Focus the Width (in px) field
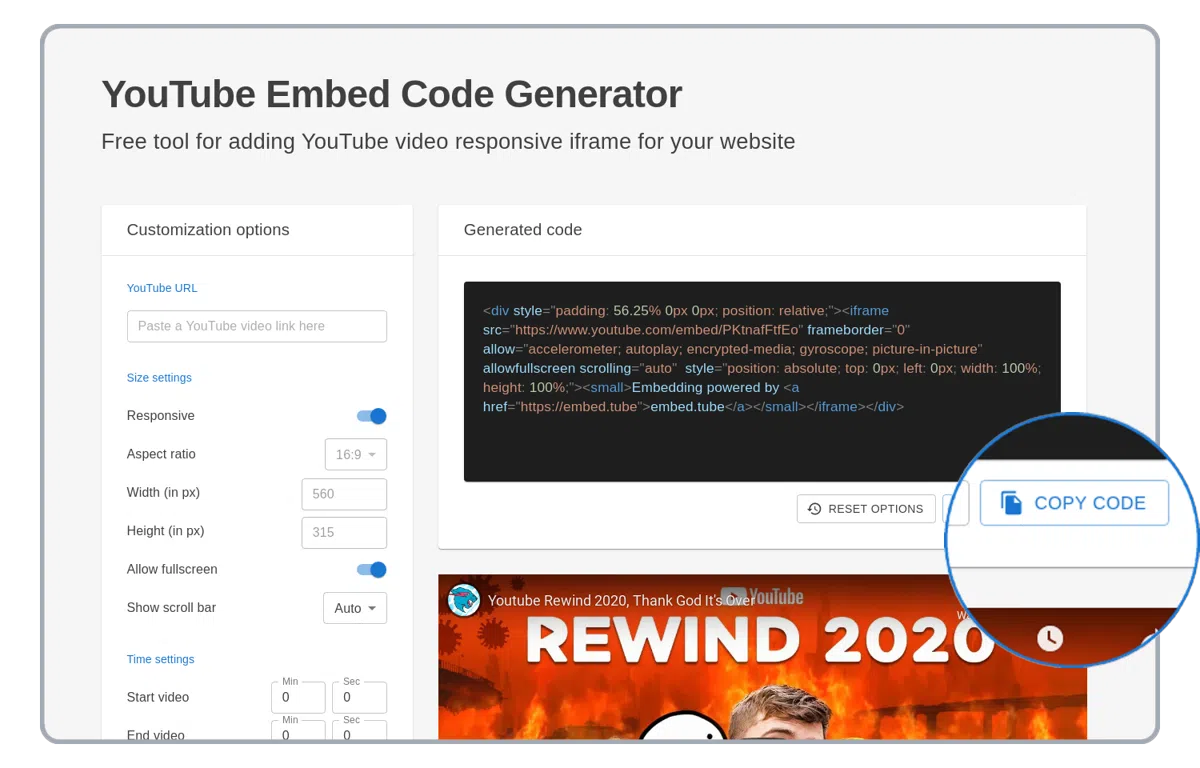 343,494
